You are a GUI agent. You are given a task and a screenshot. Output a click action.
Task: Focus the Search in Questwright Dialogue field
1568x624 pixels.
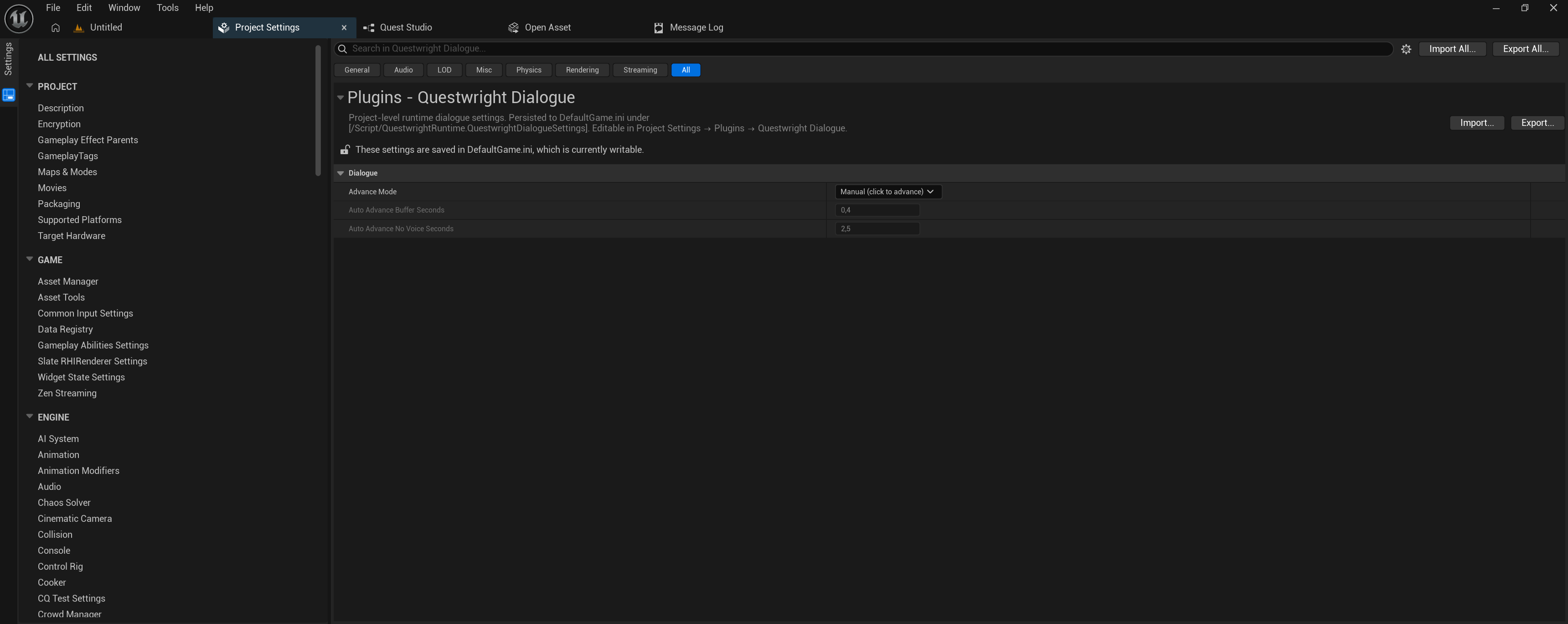pyautogui.click(x=863, y=49)
